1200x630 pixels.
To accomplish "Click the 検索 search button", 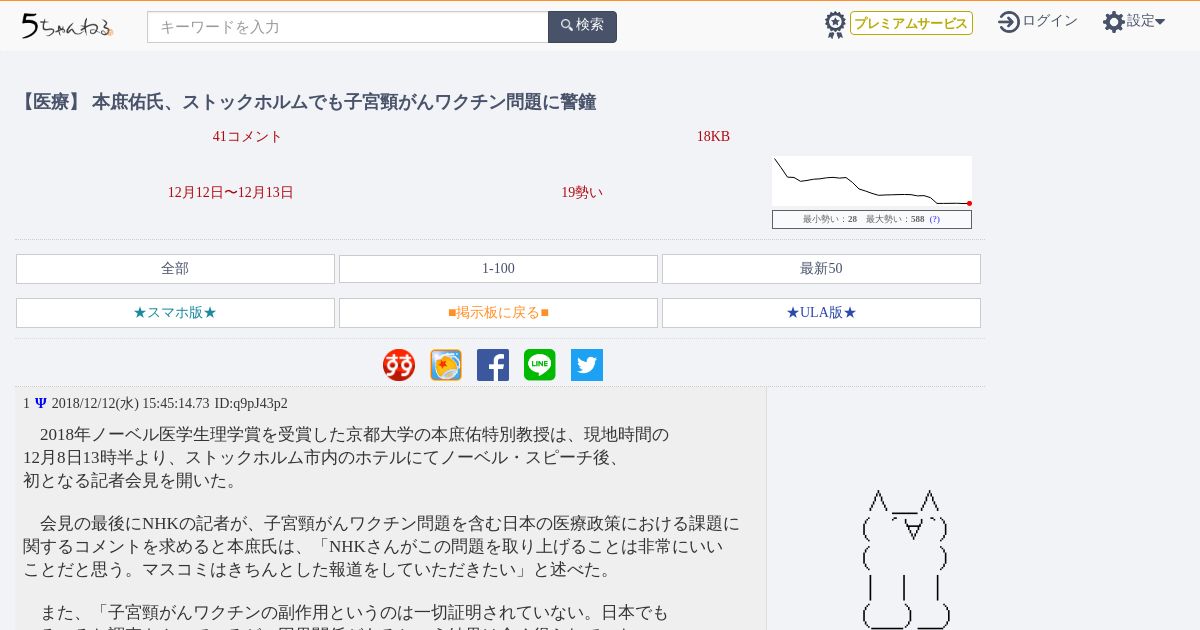I will pyautogui.click(x=582, y=27).
